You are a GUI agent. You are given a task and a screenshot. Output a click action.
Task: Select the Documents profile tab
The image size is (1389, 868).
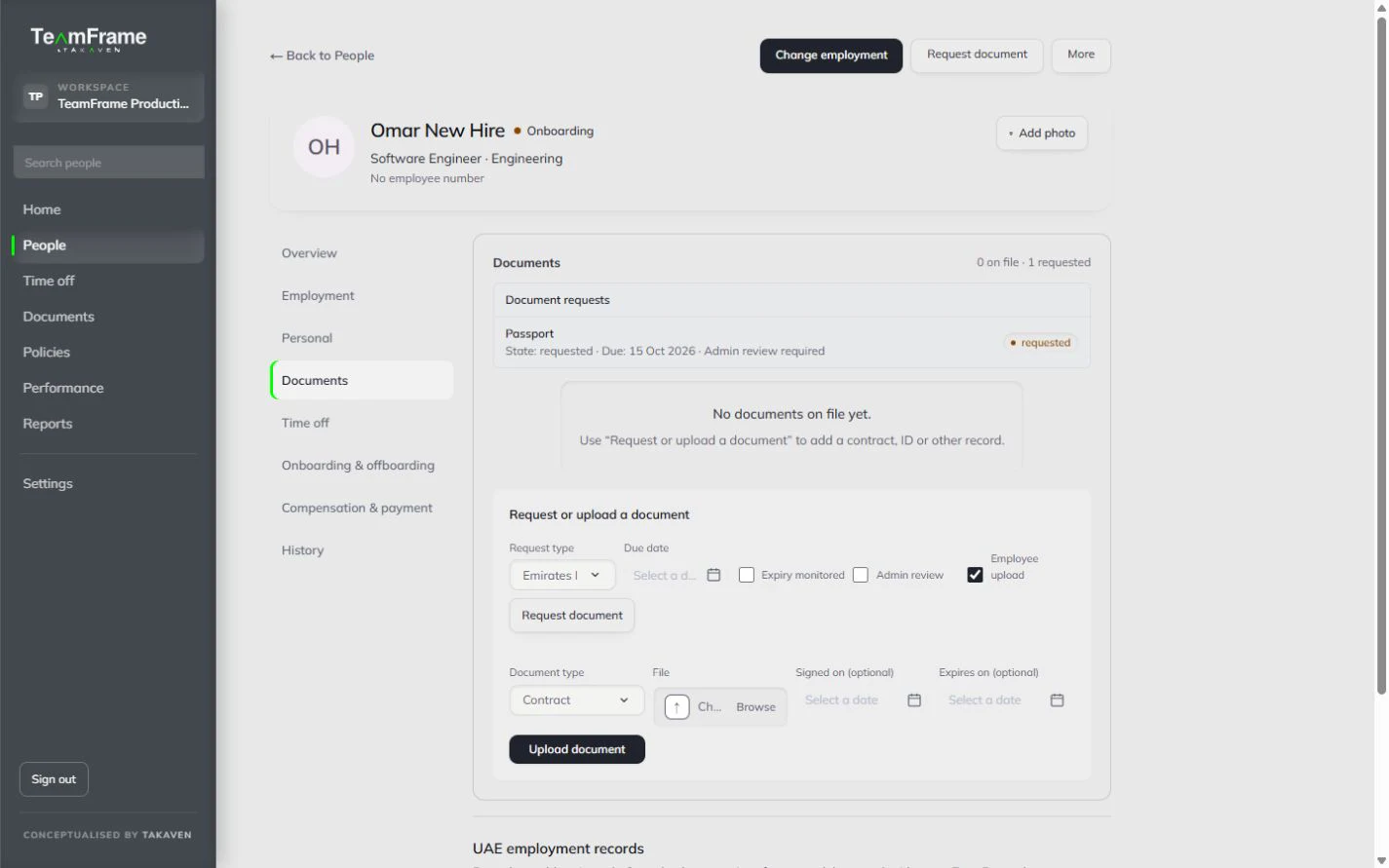point(362,380)
